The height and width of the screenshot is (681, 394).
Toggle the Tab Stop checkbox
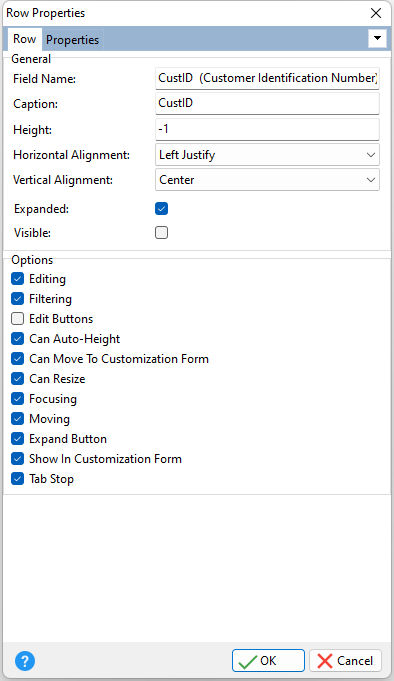point(17,479)
